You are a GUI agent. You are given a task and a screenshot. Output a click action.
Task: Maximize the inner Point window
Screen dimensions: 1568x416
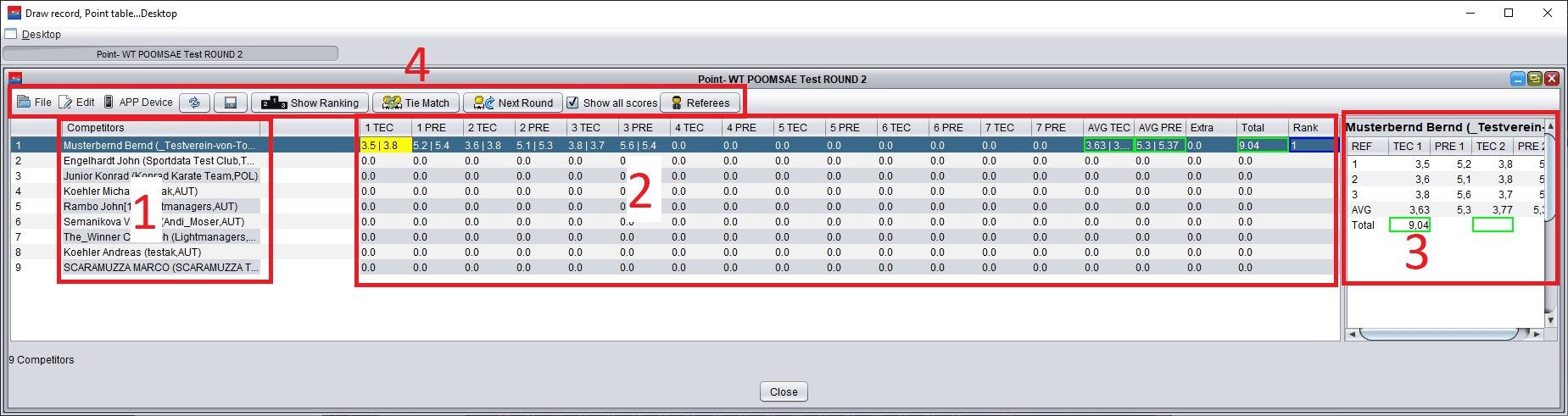(x=1534, y=79)
